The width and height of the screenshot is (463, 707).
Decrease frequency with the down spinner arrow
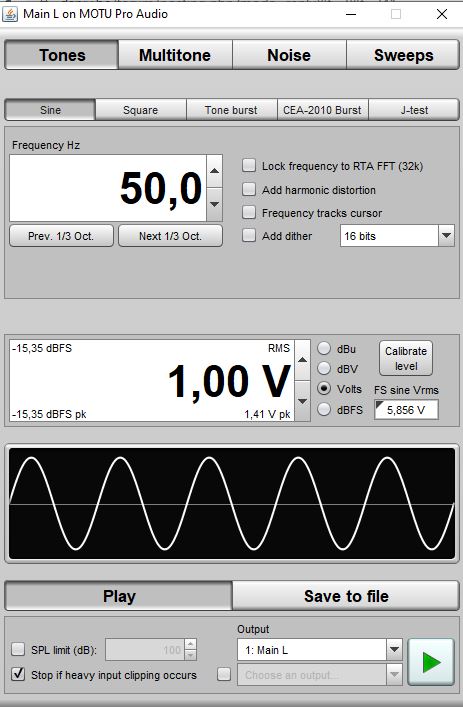[215, 204]
